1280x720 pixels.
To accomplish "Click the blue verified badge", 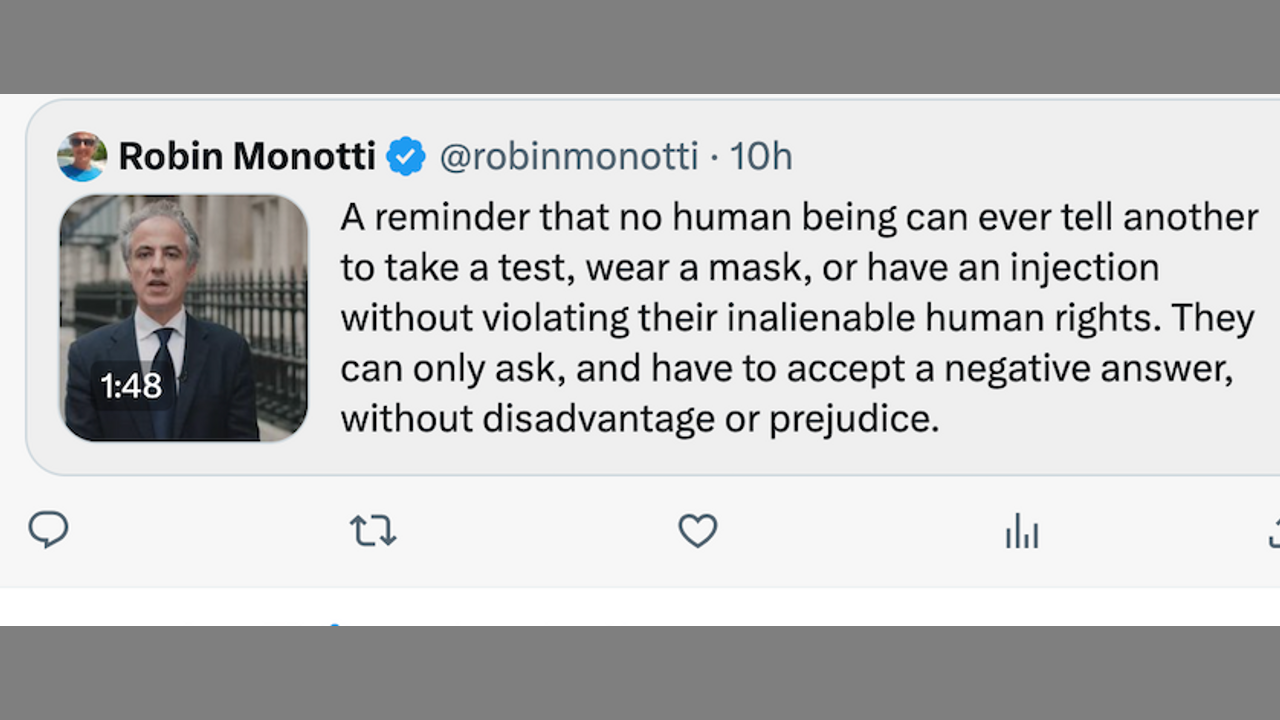I will coord(406,157).
